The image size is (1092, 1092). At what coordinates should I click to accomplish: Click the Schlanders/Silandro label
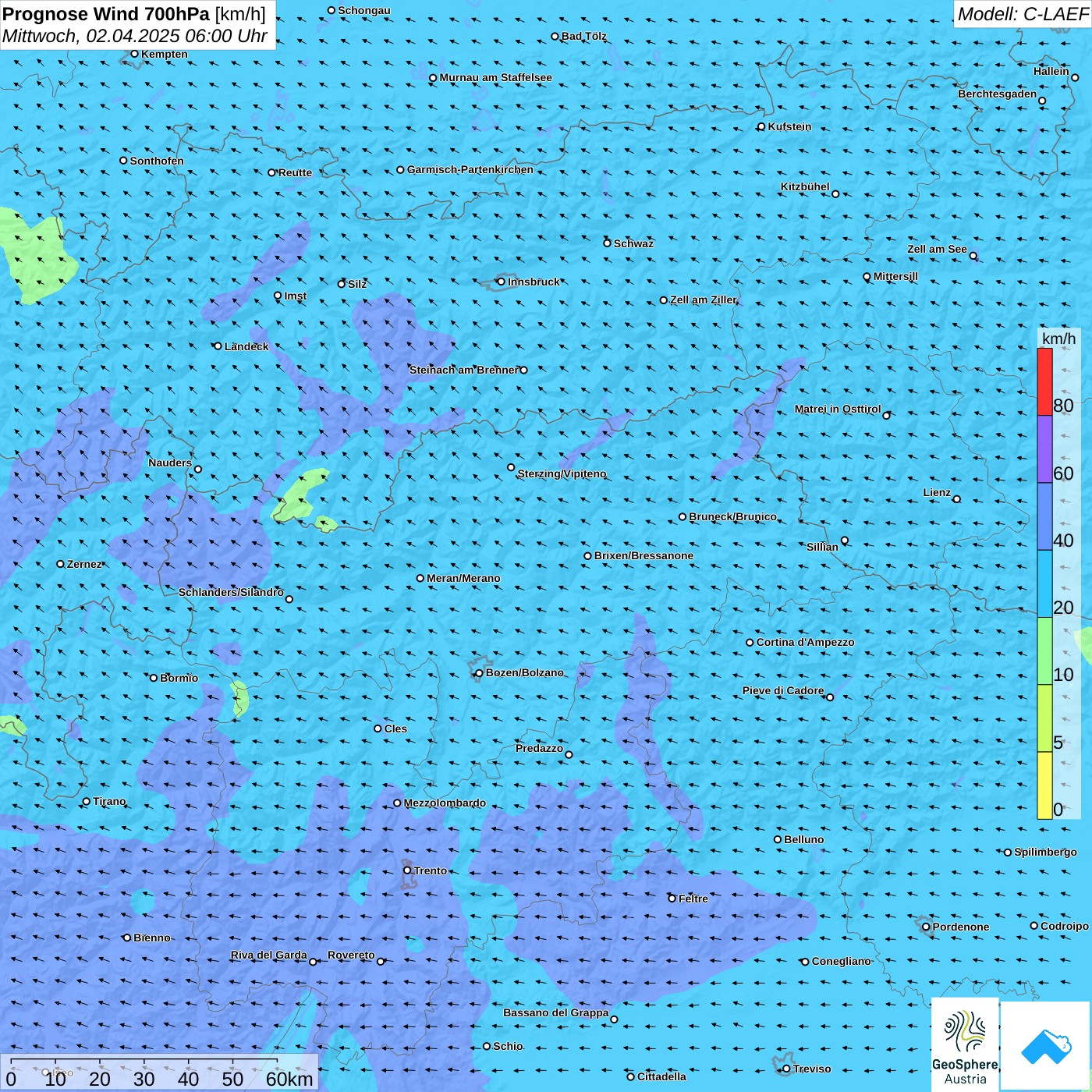point(231,592)
